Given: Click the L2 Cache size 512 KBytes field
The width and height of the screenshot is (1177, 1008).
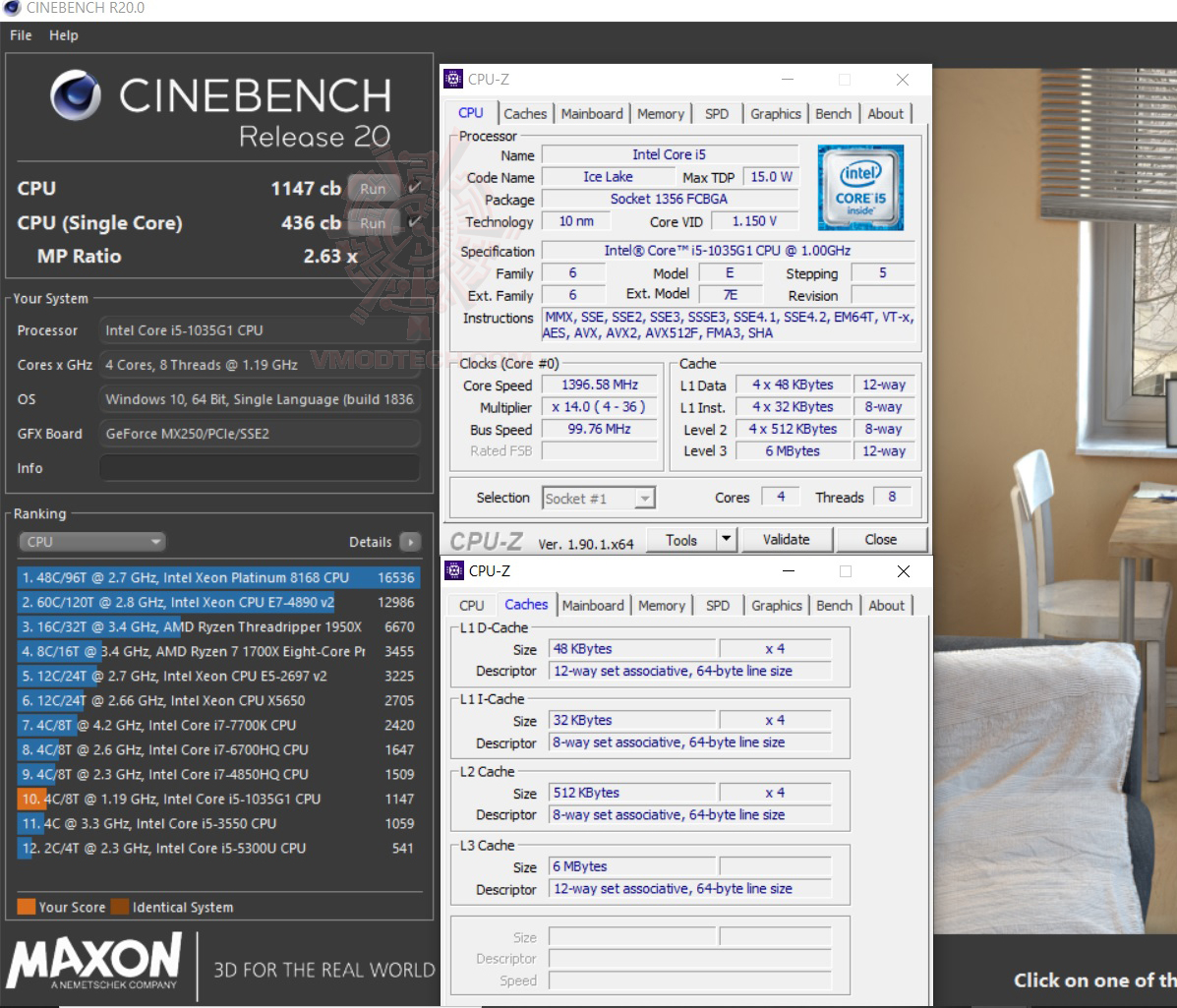Looking at the screenshot, I should click(x=632, y=793).
